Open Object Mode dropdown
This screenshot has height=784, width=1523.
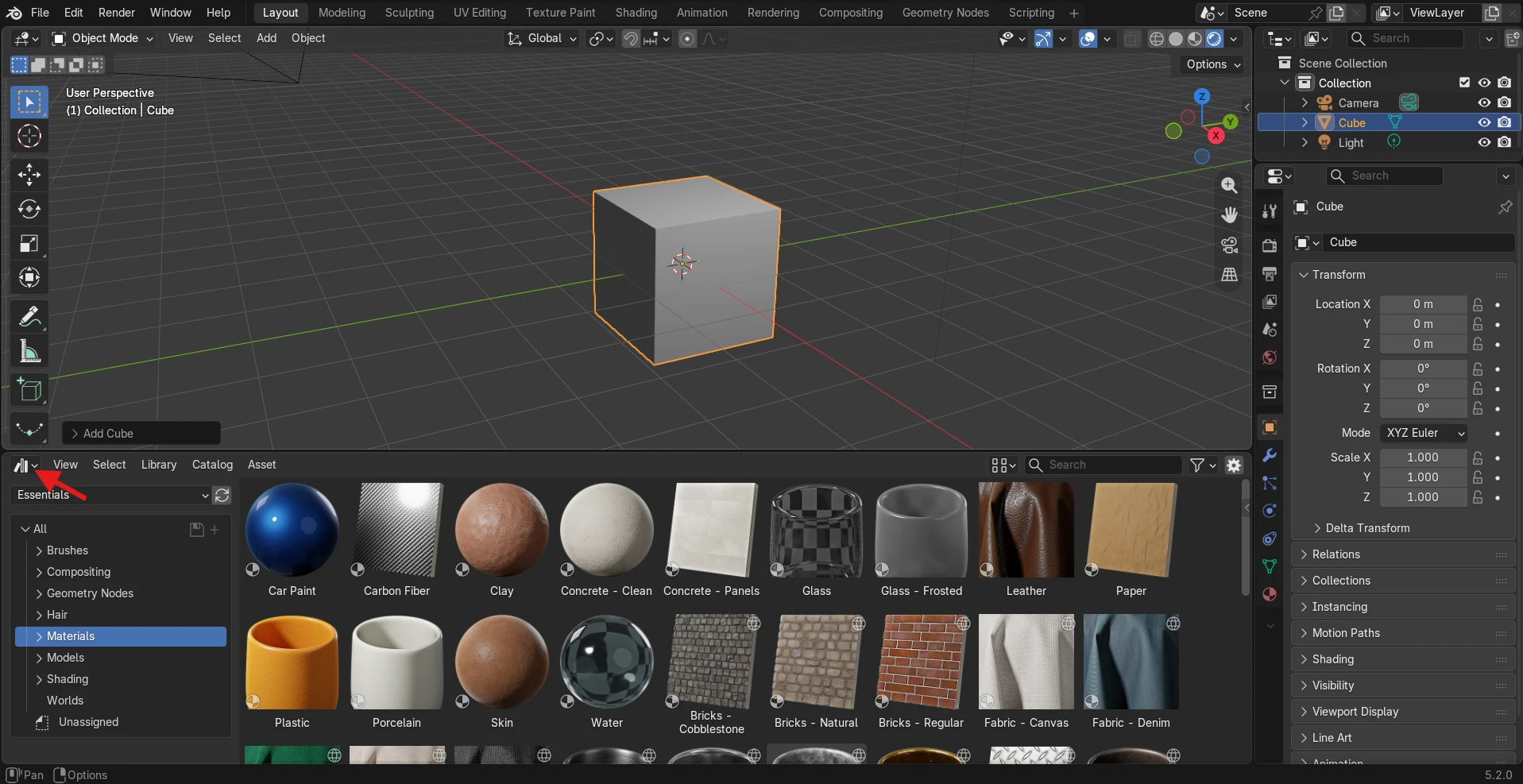pyautogui.click(x=102, y=38)
